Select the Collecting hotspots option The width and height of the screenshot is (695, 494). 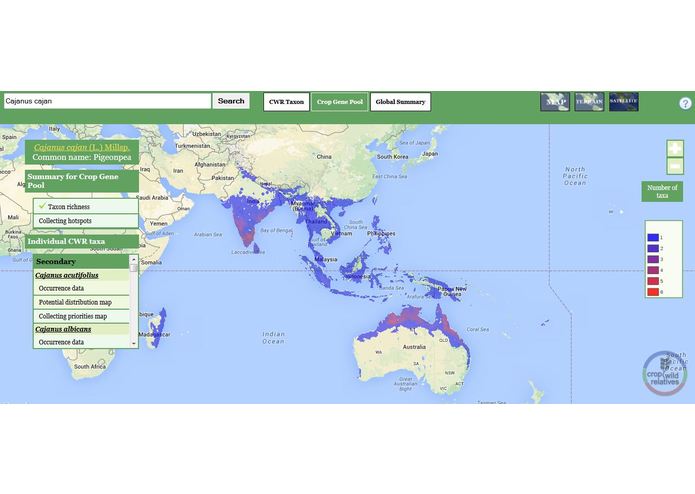[86, 221]
